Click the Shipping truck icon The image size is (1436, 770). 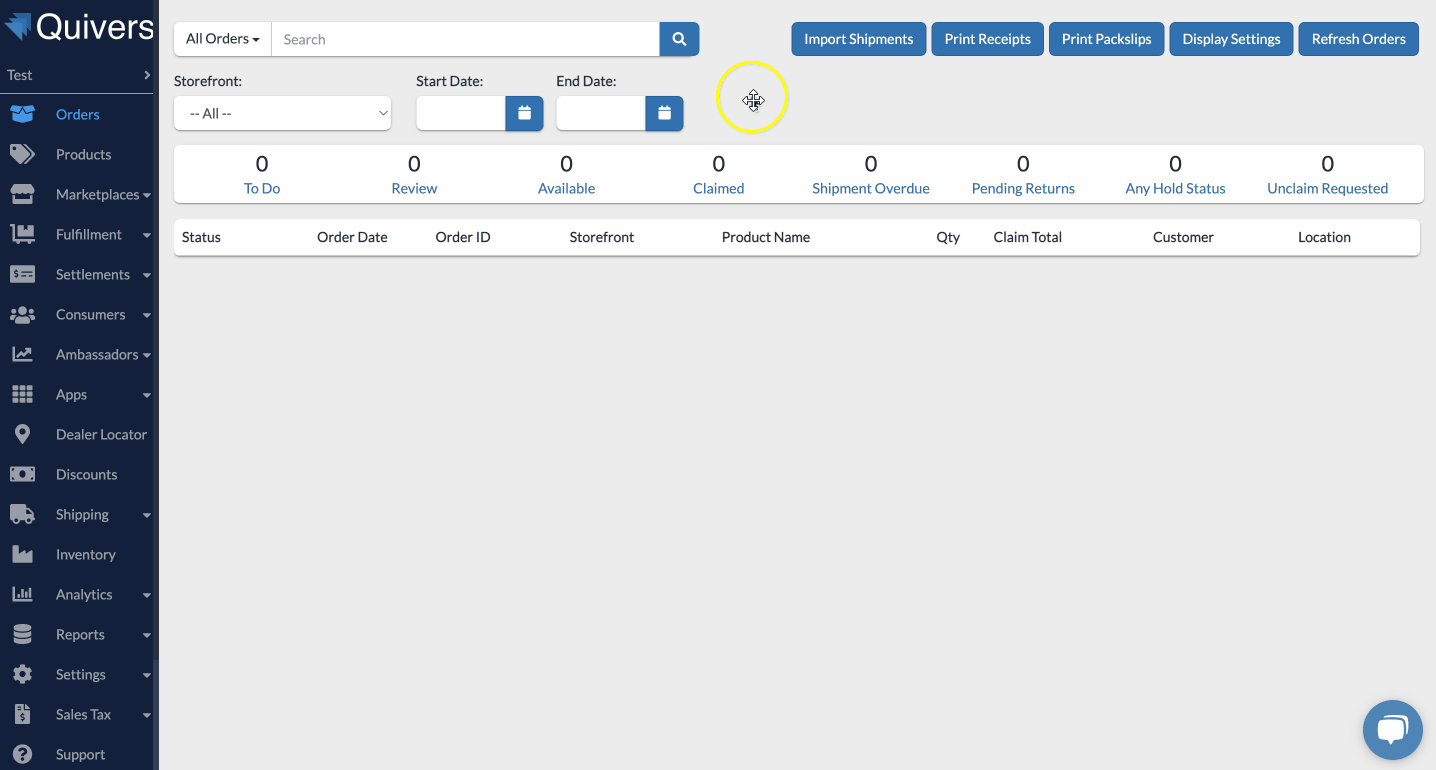click(22, 514)
